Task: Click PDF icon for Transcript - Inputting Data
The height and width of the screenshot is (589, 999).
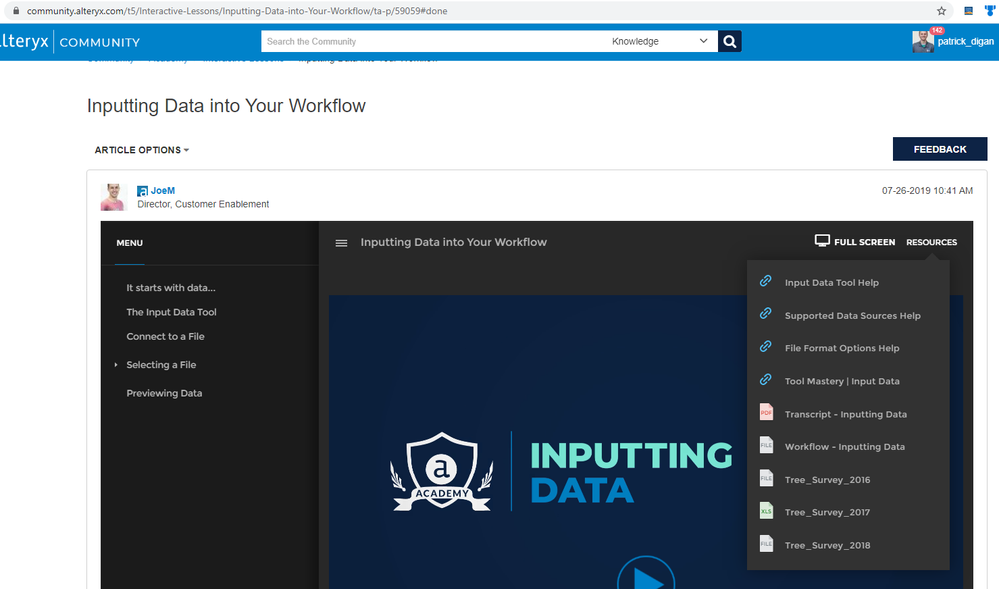Action: tap(766, 412)
